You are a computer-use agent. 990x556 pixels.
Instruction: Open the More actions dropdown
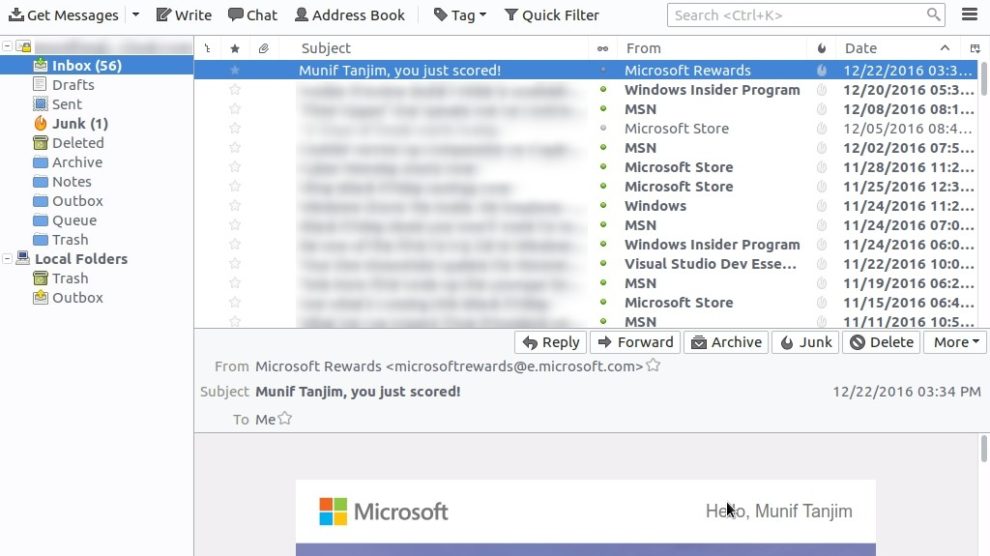[956, 342]
